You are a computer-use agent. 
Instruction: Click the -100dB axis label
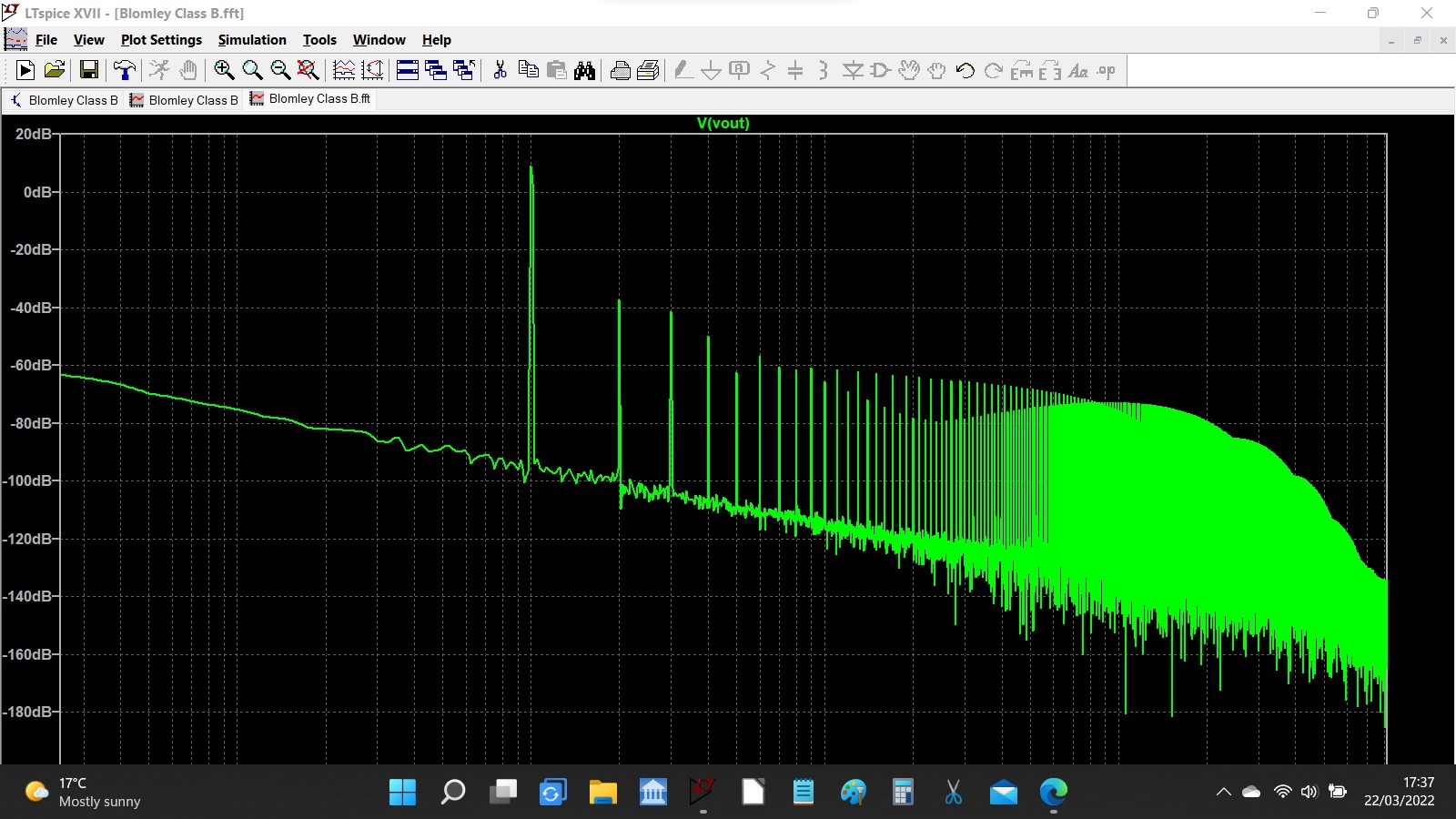[29, 480]
